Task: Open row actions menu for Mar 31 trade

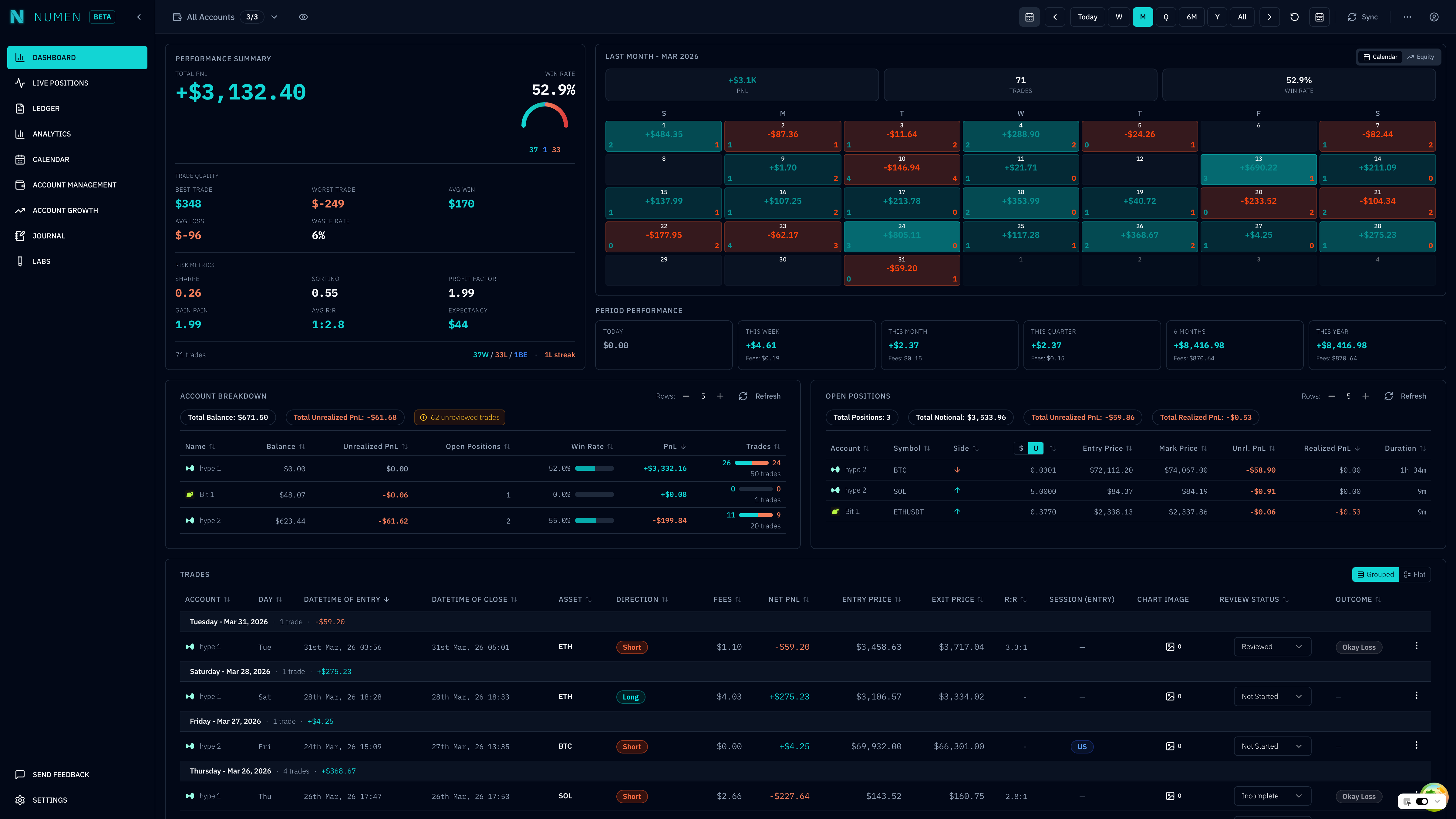Action: coord(1417,645)
